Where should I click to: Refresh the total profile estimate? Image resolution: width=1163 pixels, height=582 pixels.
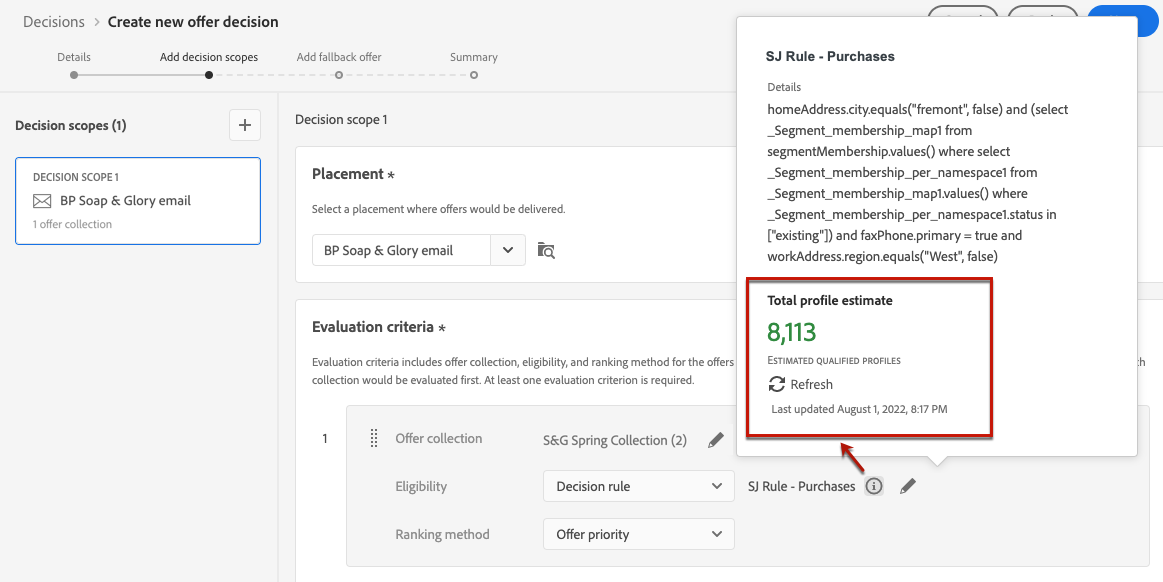[800, 384]
